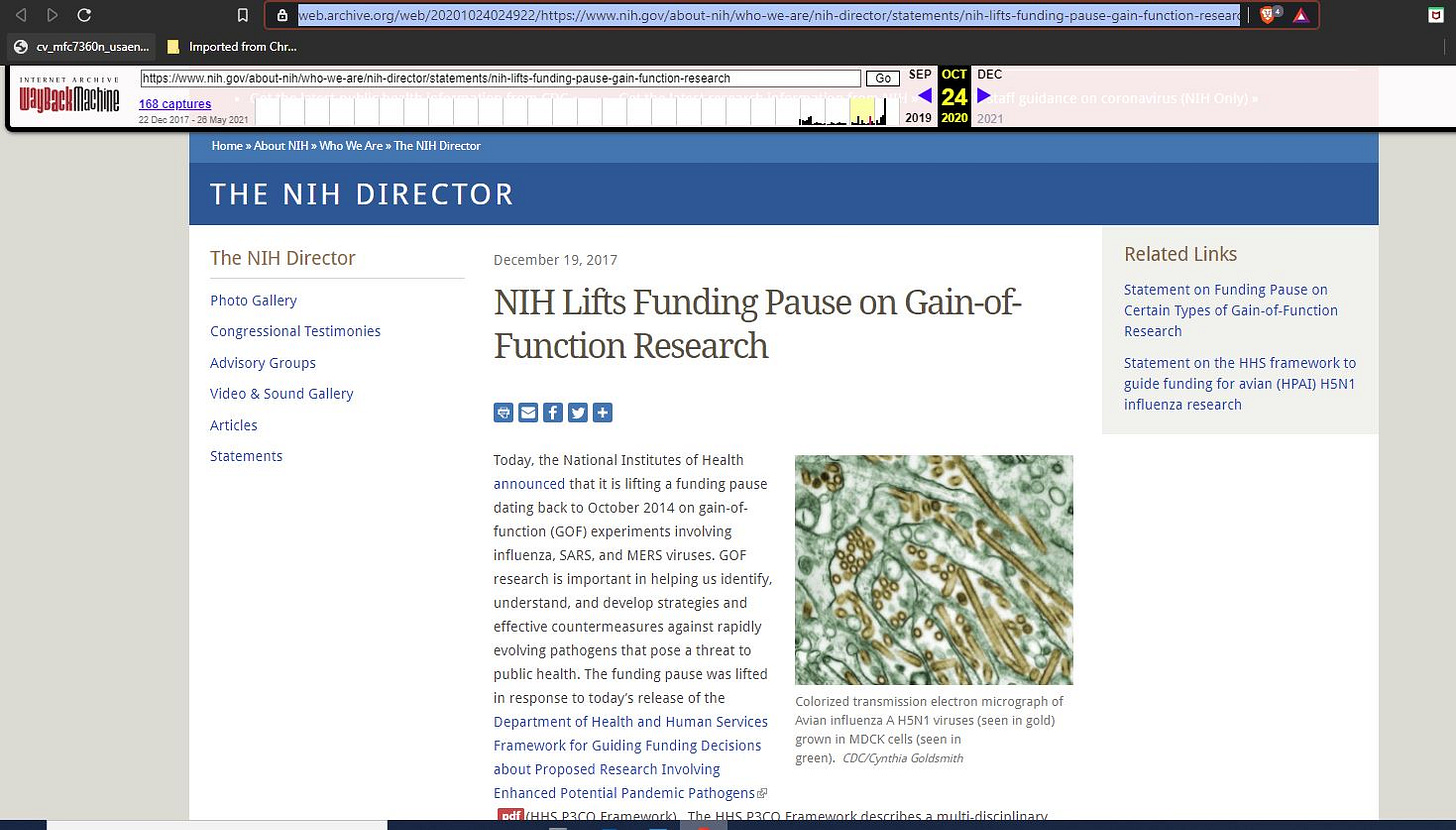Viewport: 1456px width, 830px height.
Task: Click the browser address bar URL
Action: click(x=769, y=15)
